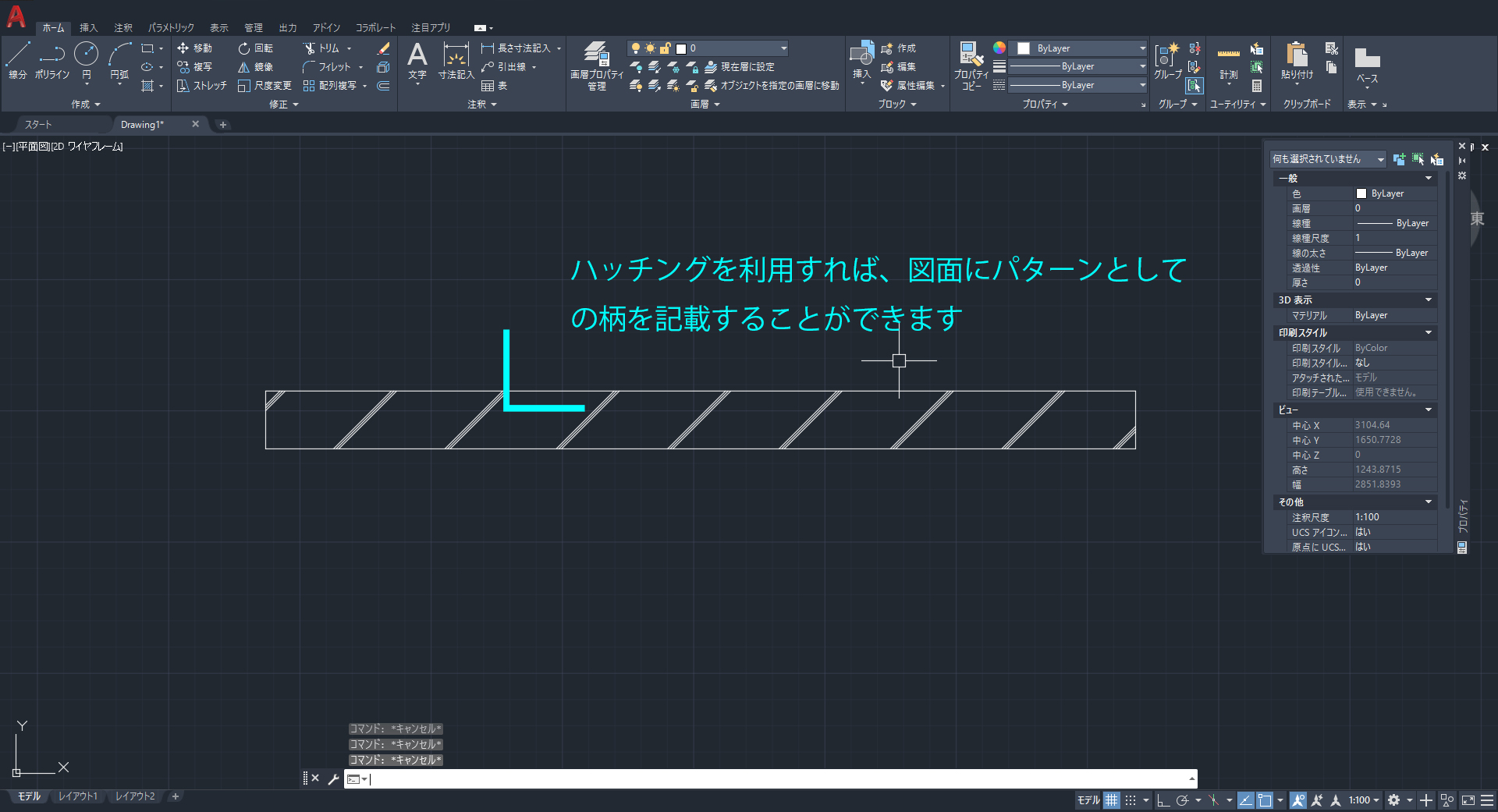The width and height of the screenshot is (1498, 812).
Task: Click 現在層に設定 button
Action: click(740, 67)
